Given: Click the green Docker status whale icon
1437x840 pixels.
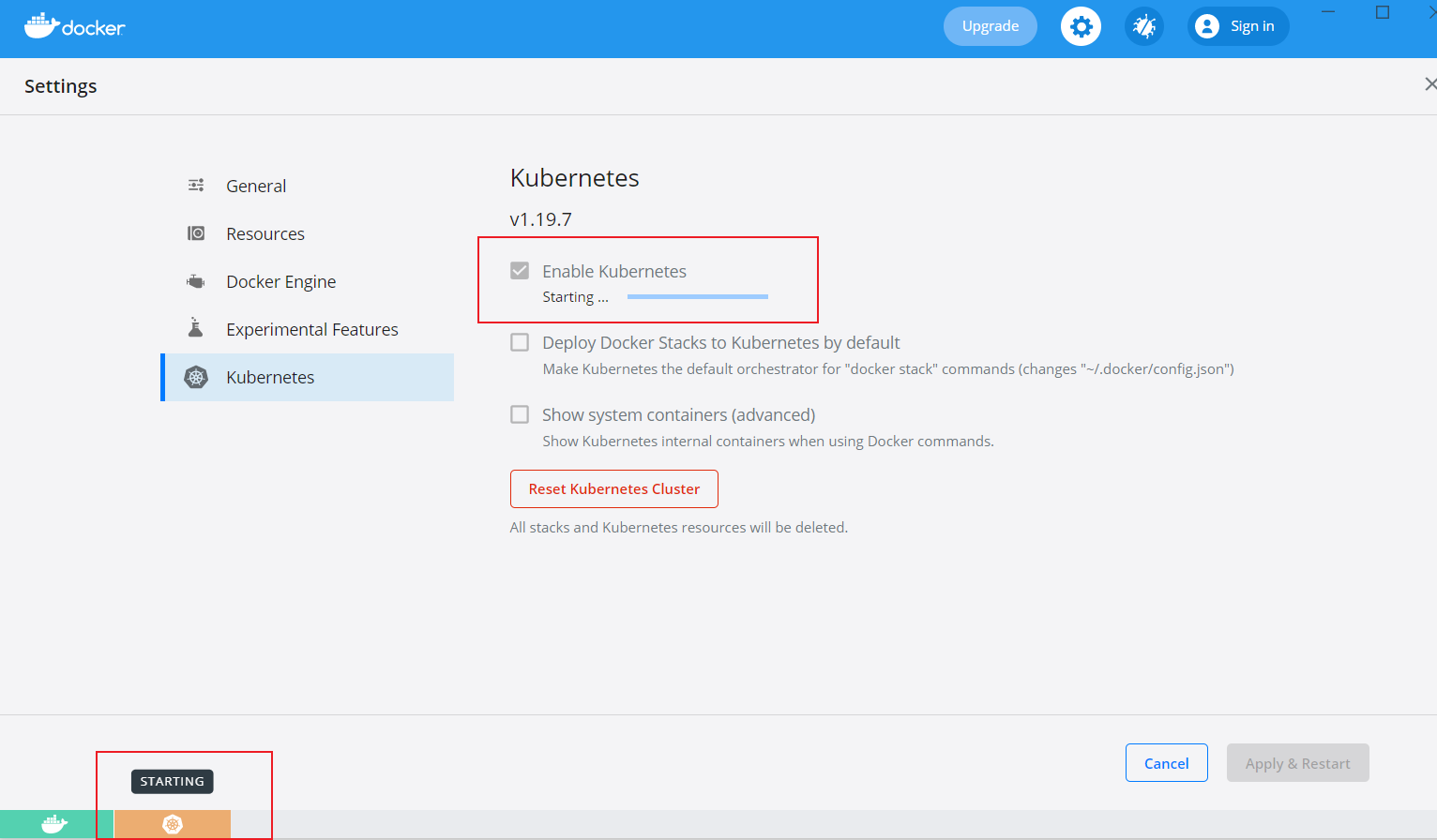Looking at the screenshot, I should (x=55, y=824).
